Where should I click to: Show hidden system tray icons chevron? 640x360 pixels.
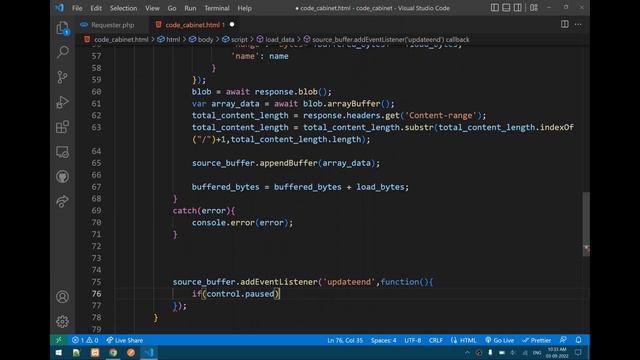point(467,353)
